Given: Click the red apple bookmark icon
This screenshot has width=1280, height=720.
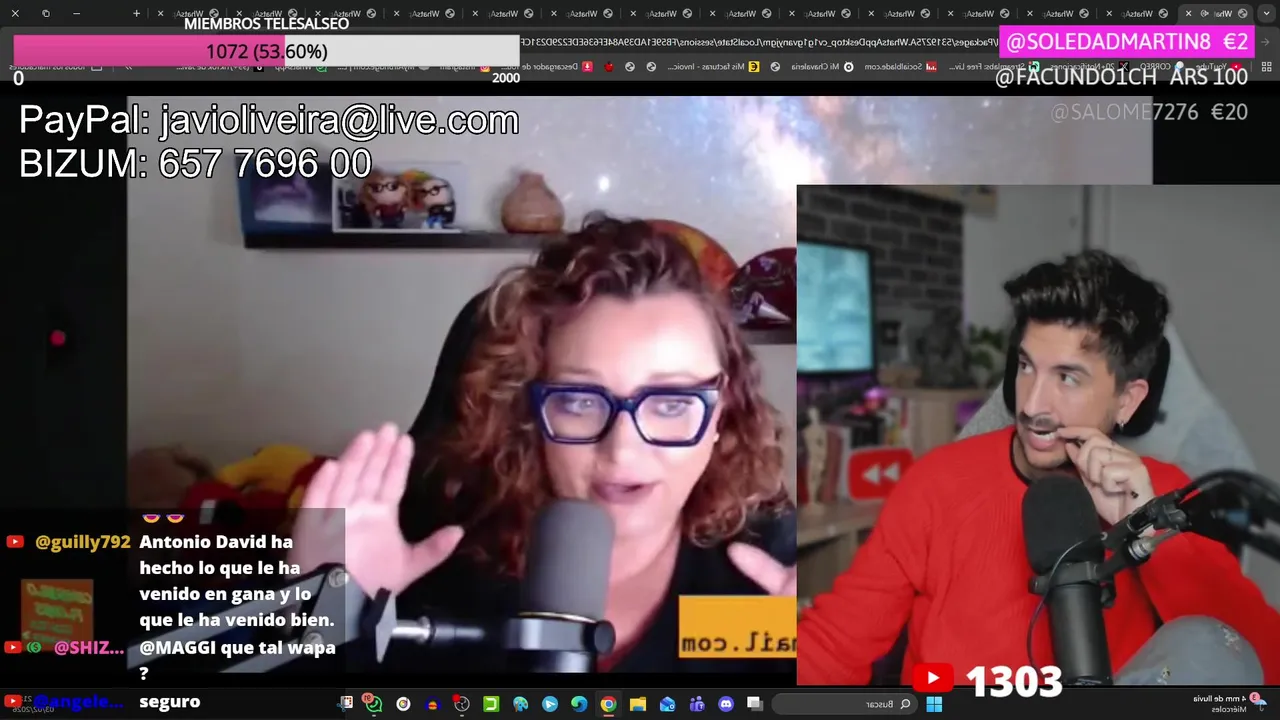Looking at the screenshot, I should pyautogui.click(x=609, y=66).
